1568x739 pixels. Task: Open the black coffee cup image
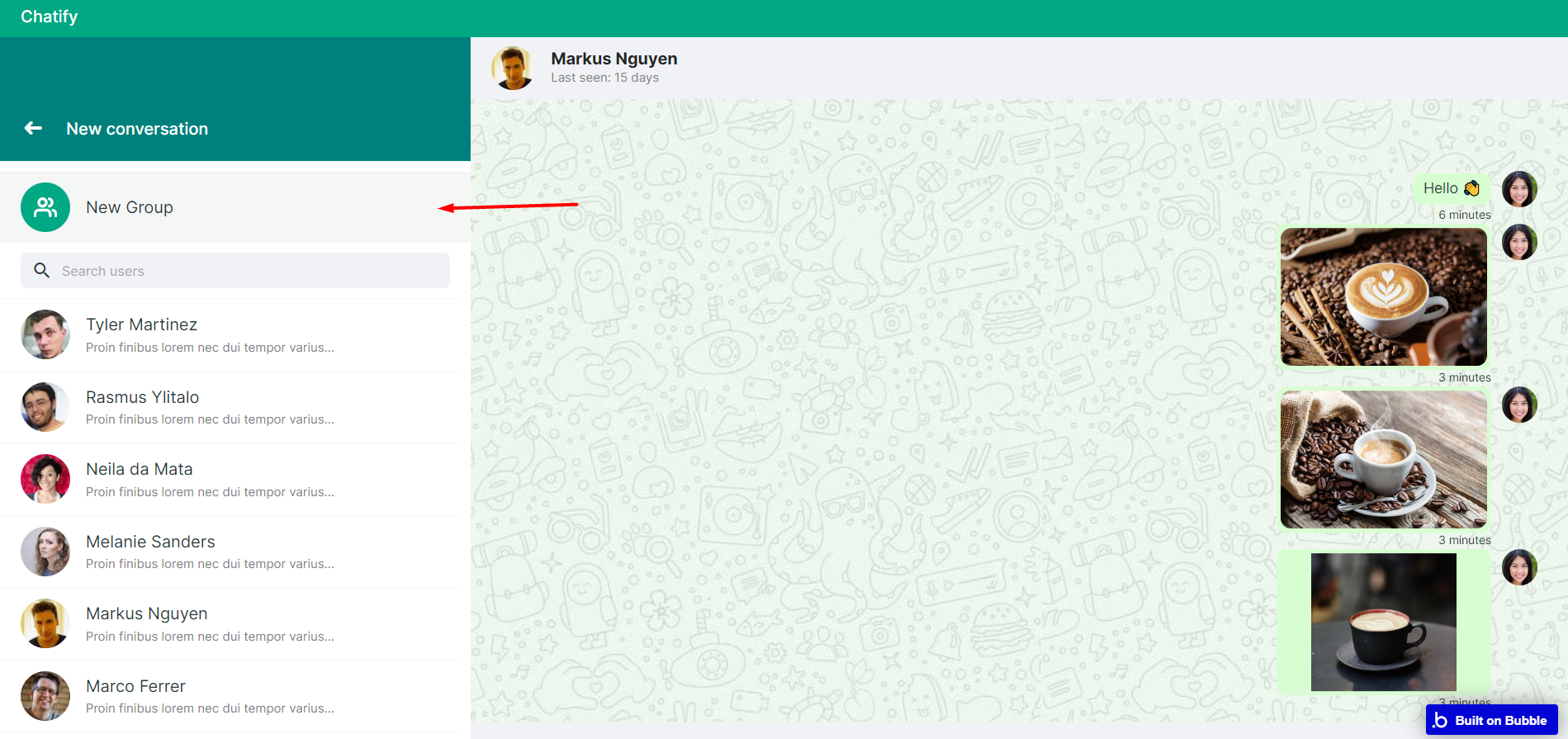coord(1384,622)
